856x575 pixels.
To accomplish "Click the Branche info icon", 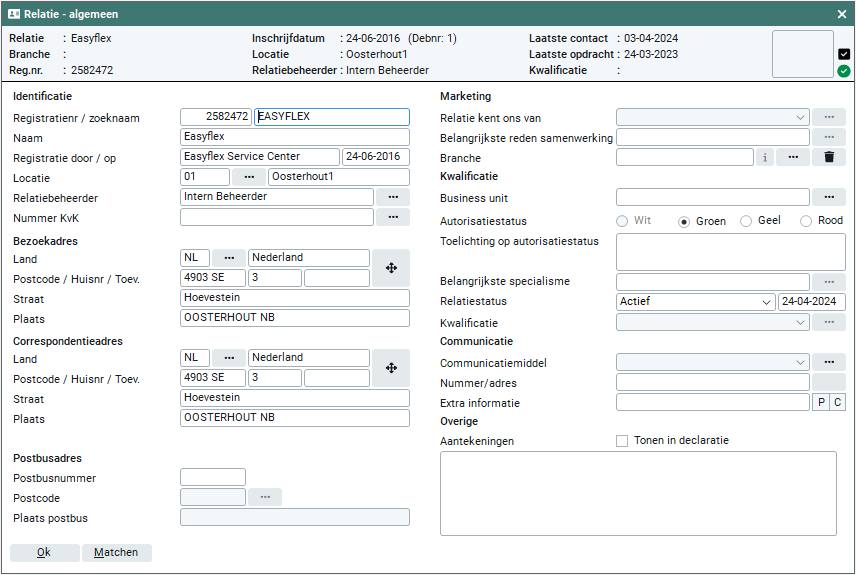I will pyautogui.click(x=765, y=157).
